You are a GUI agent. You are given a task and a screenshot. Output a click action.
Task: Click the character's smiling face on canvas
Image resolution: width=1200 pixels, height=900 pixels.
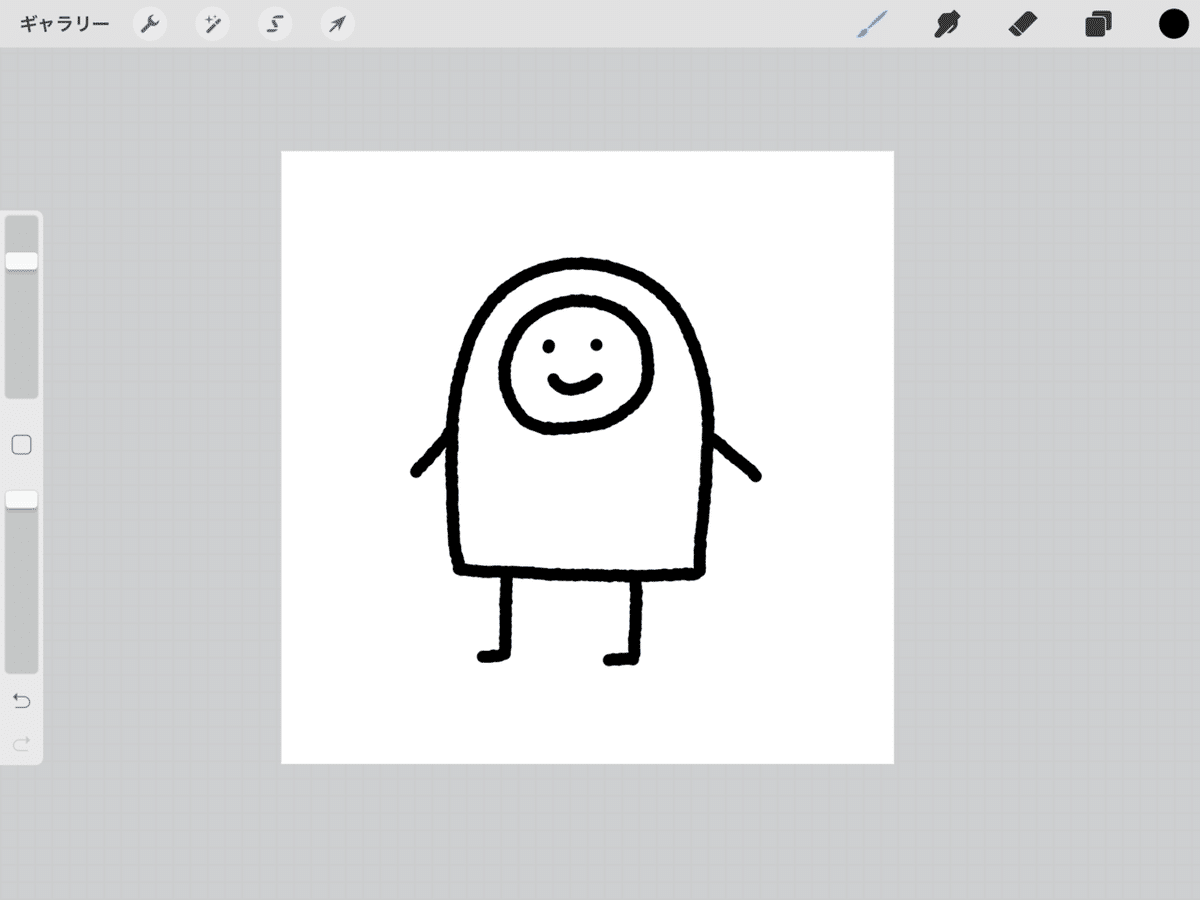pyautogui.click(x=576, y=364)
